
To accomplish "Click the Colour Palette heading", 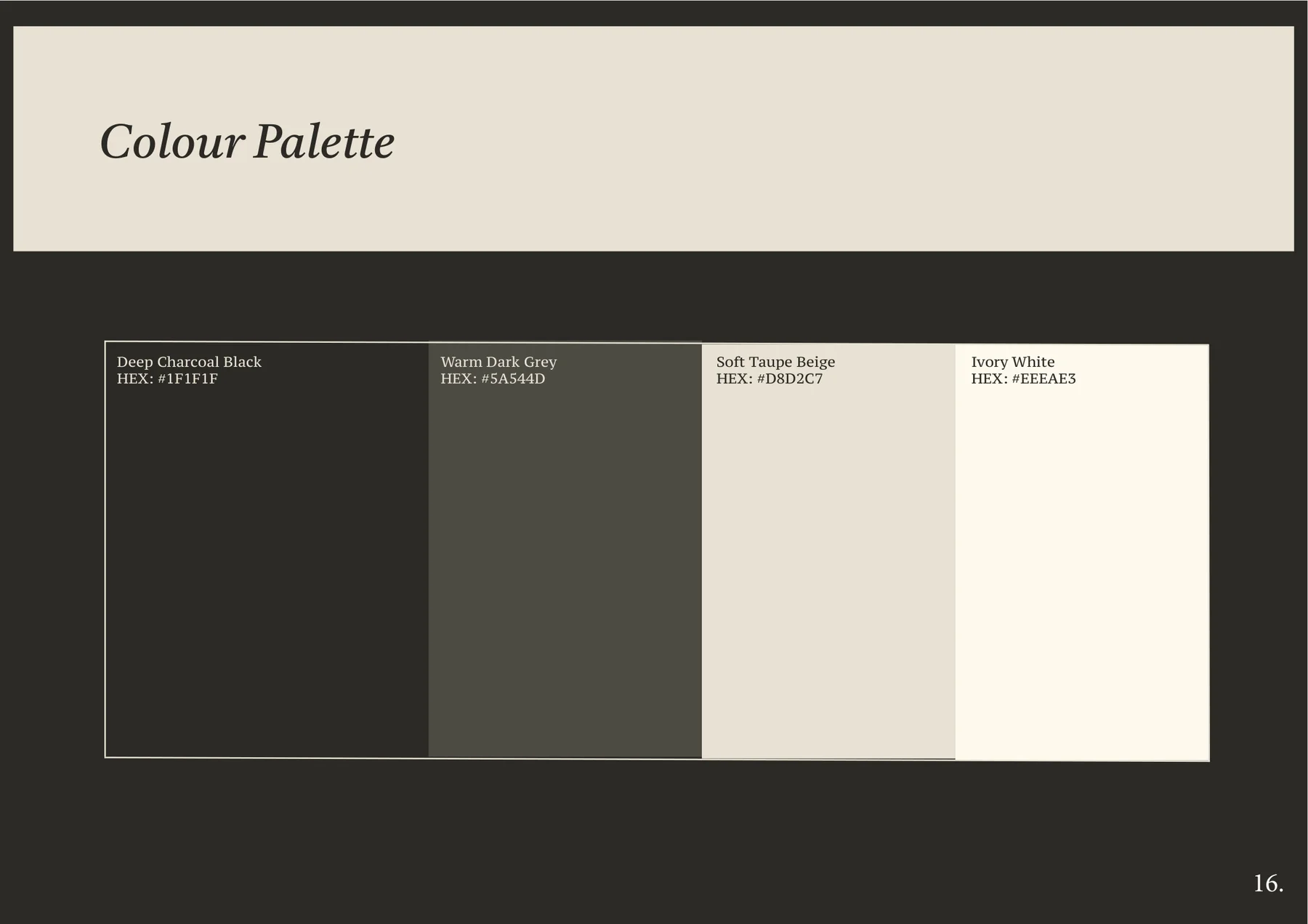I will click(x=247, y=142).
